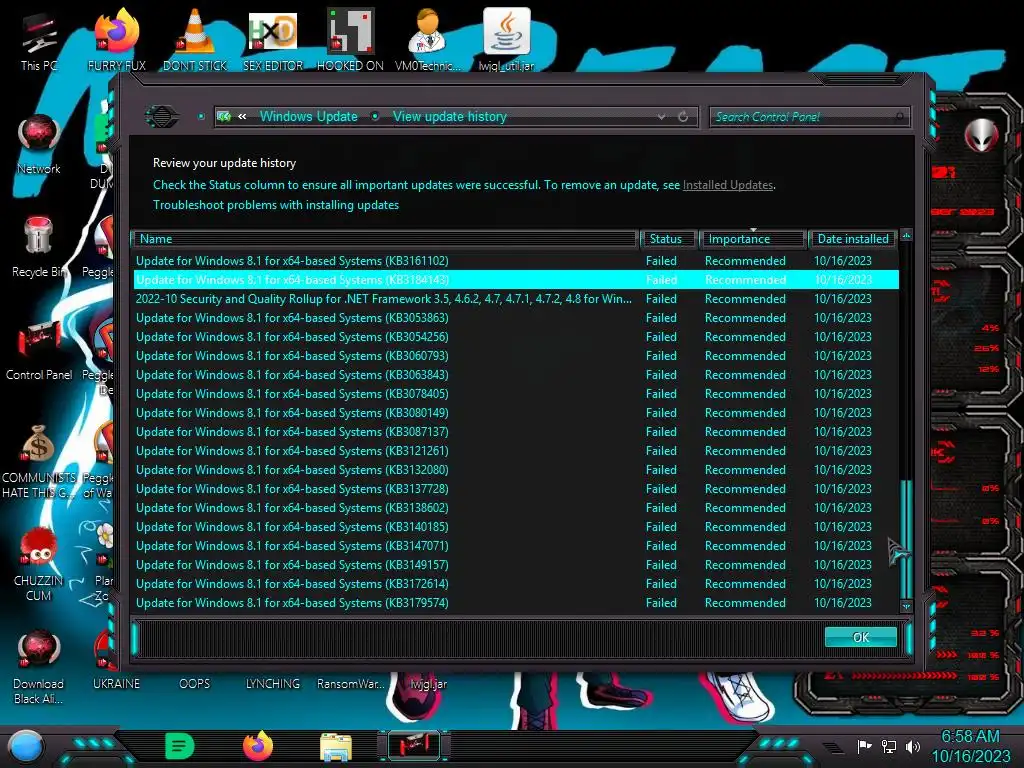Viewport: 1024px width, 768px height.
Task: Refresh the address bar view
Action: click(683, 117)
